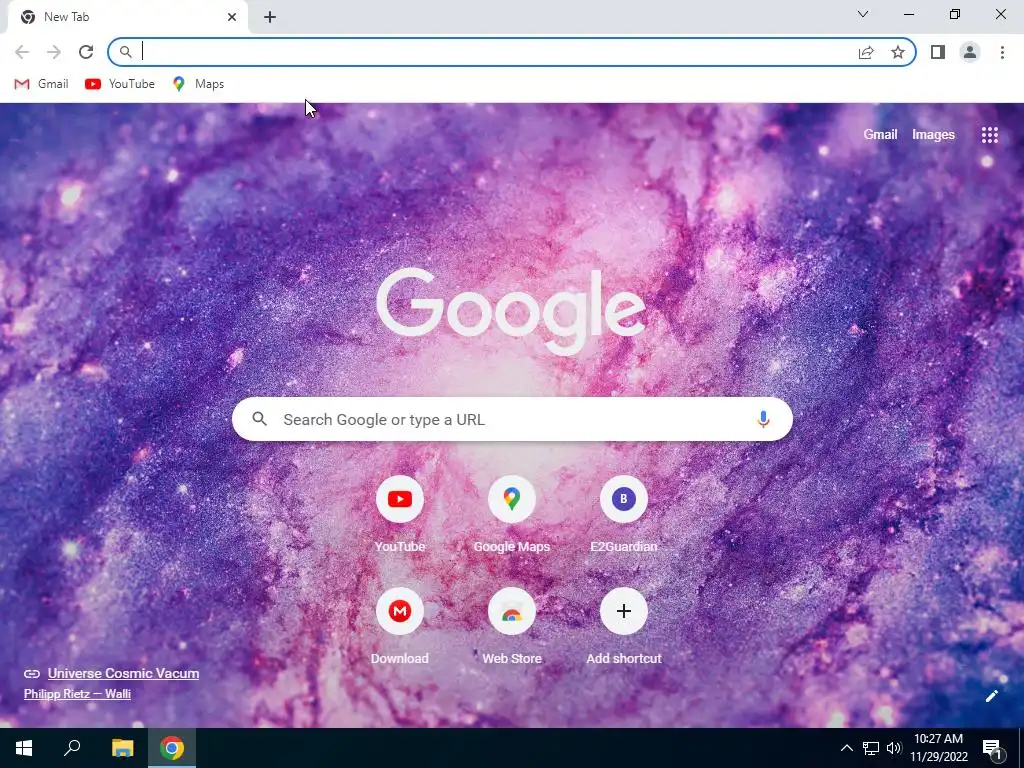1024x768 pixels.
Task: Open Maps bookmark
Action: 198,84
